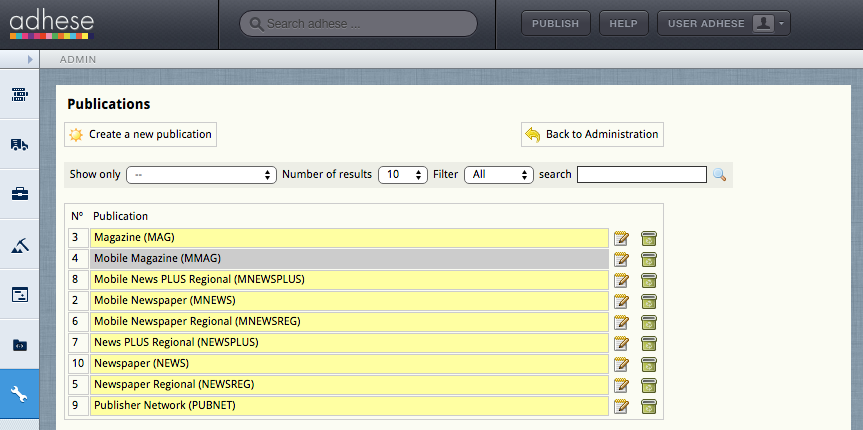Edit the Magazine (MAG) publication
Screen dimensions: 863x430
tap(622, 238)
